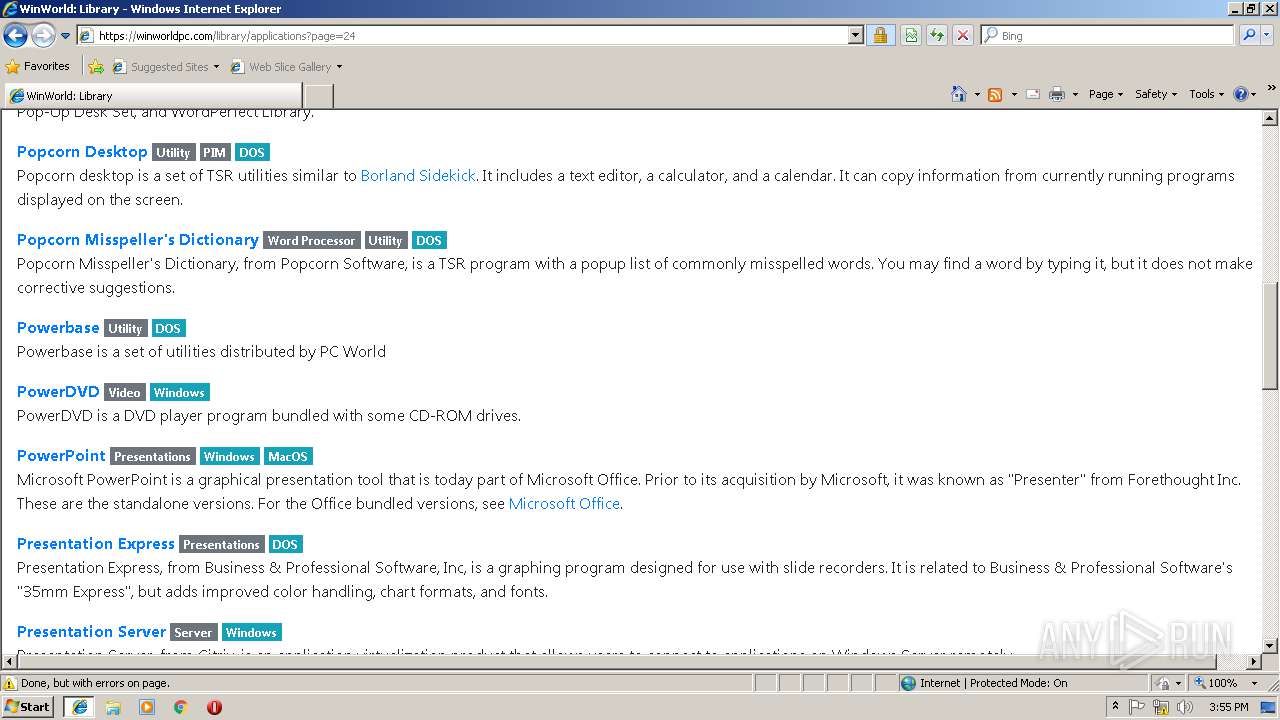Open Popcorn Misspeller's Dictionary link
Viewport: 1280px width, 720px height.
[138, 240]
